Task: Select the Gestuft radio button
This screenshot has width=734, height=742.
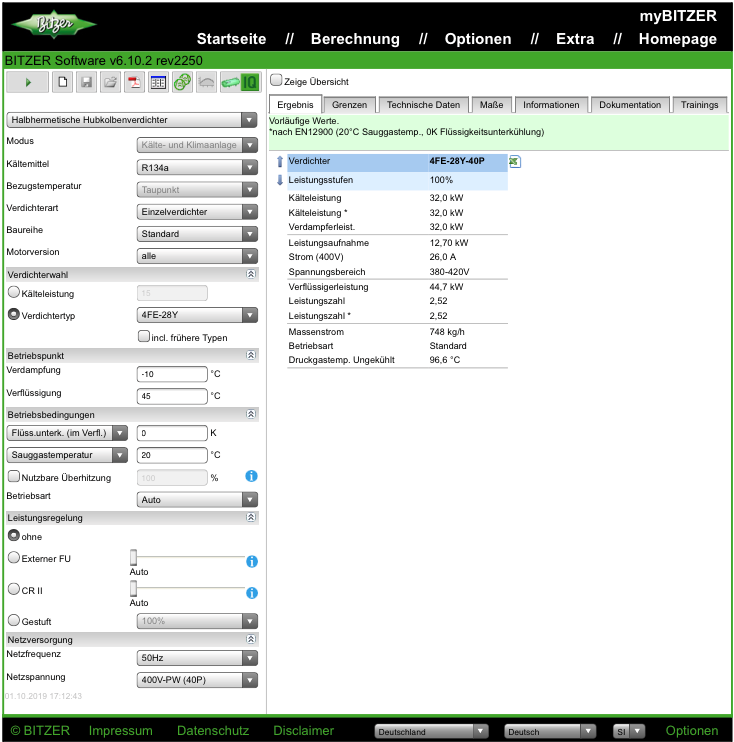Action: tap(14, 620)
